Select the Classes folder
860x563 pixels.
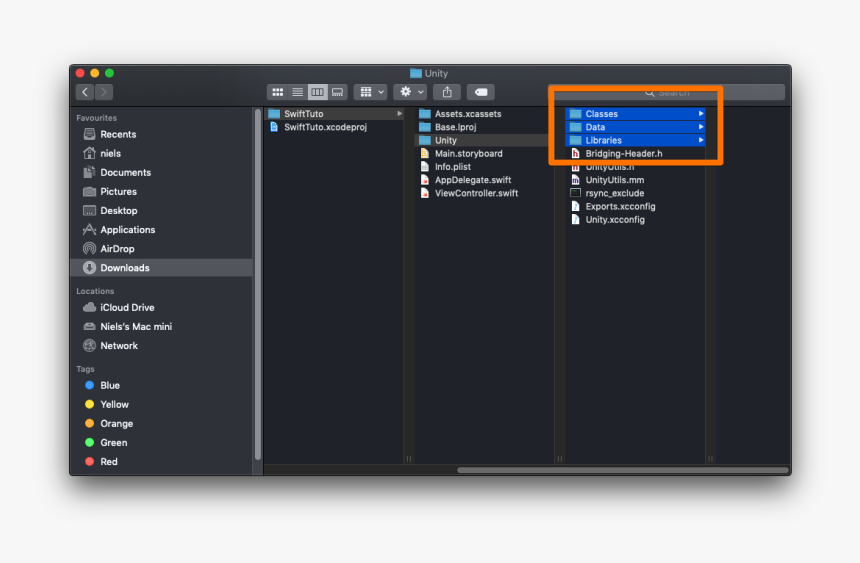click(635, 114)
